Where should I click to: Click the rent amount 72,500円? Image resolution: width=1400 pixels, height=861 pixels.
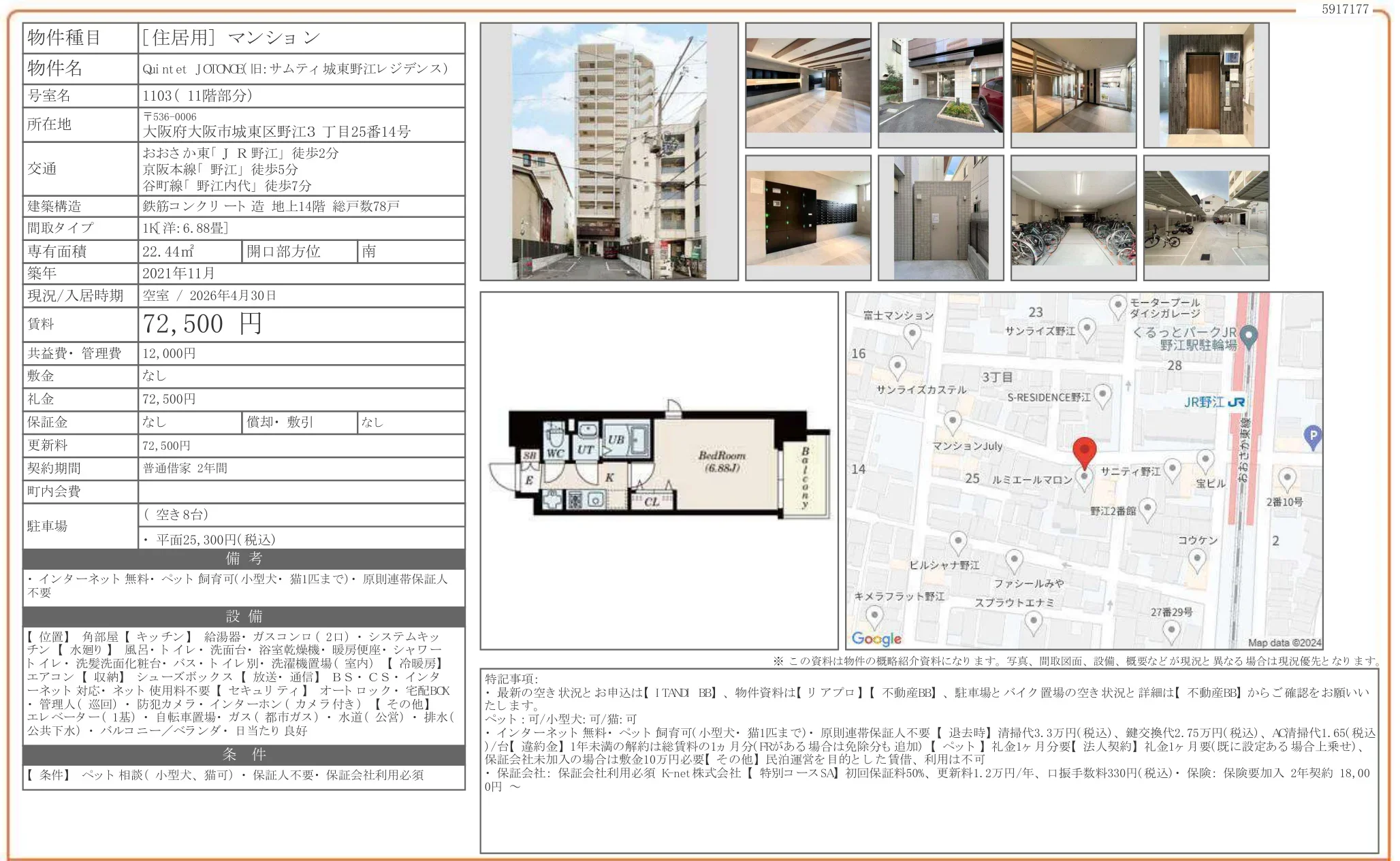202,324
